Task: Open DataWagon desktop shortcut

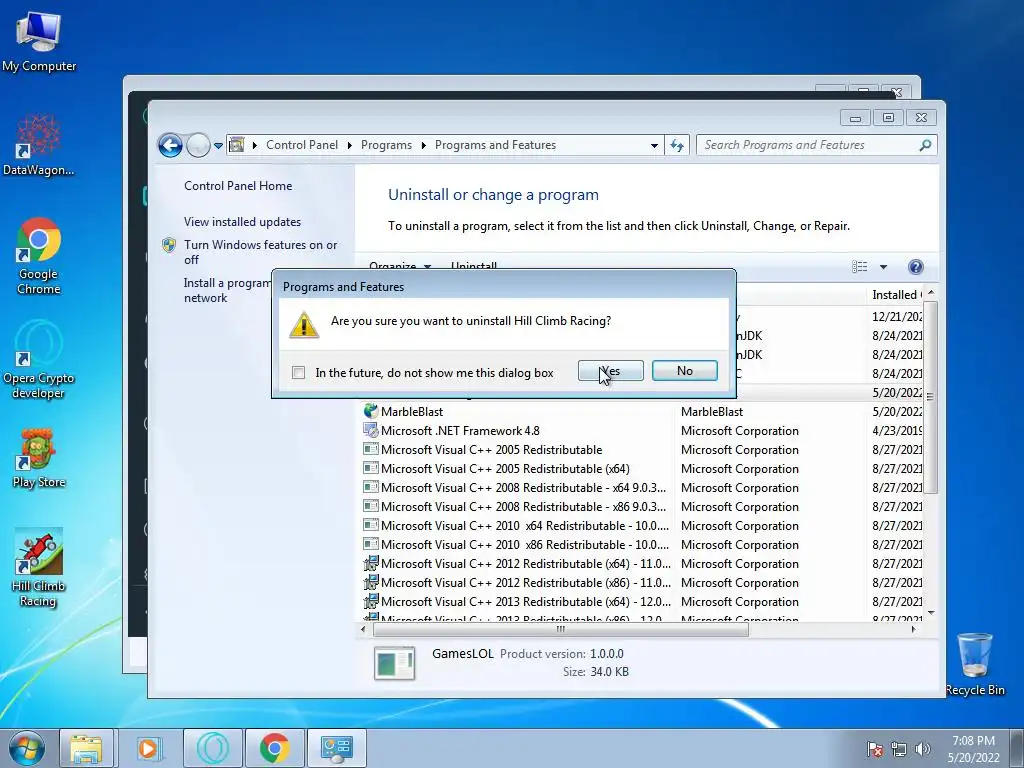Action: 39,145
